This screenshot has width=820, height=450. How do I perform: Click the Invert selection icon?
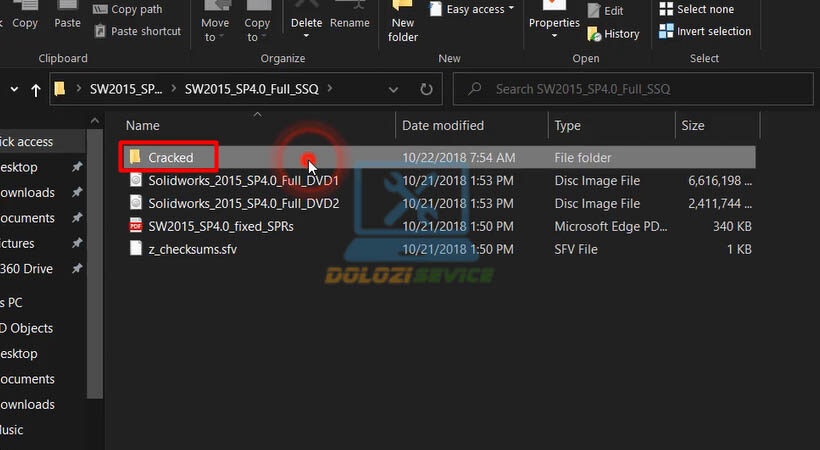[x=666, y=31]
